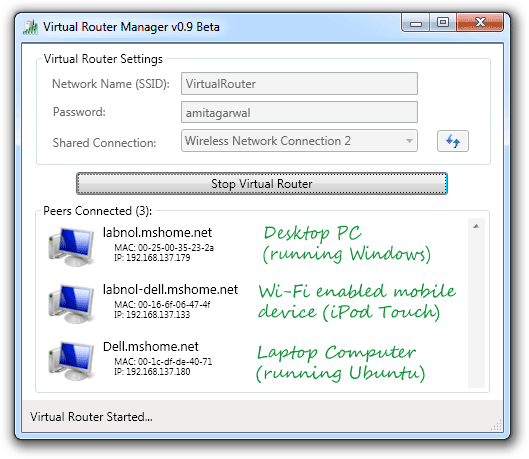Select the labnol-dell.mshome.net computer icon
The height and width of the screenshot is (459, 529).
(x=71, y=304)
